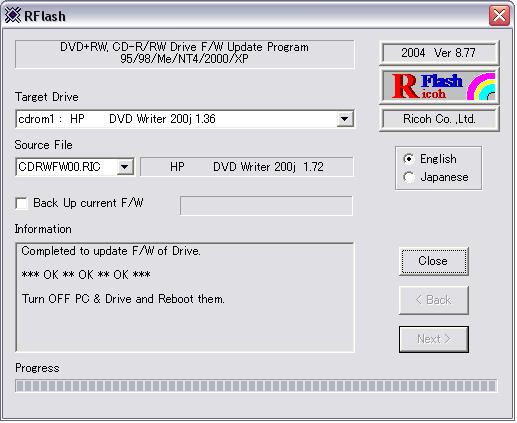Open the CDRWFW00.RIC source file combo box

click(75, 167)
